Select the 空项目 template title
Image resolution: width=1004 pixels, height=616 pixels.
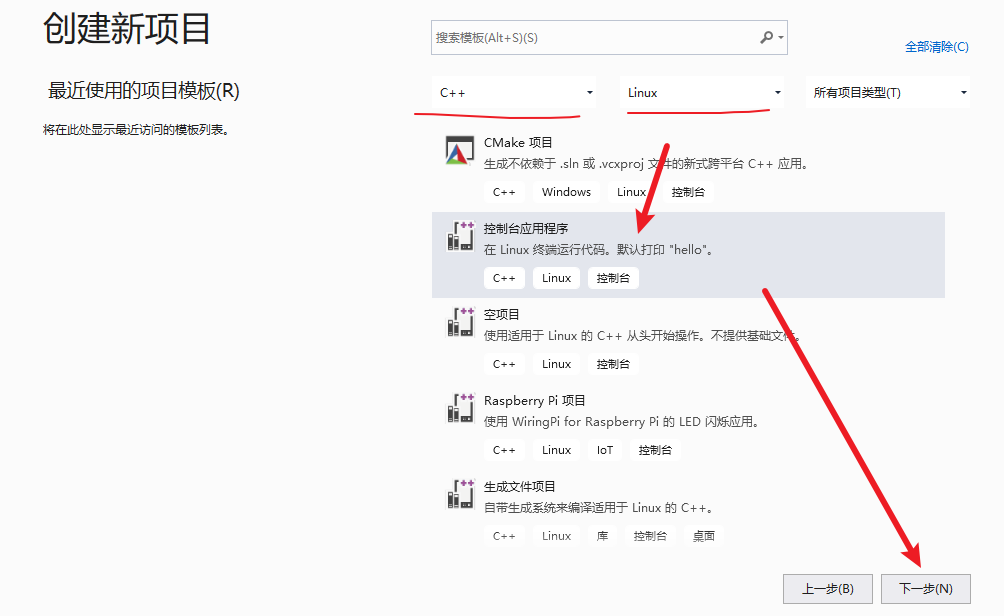pyautogui.click(x=501, y=314)
